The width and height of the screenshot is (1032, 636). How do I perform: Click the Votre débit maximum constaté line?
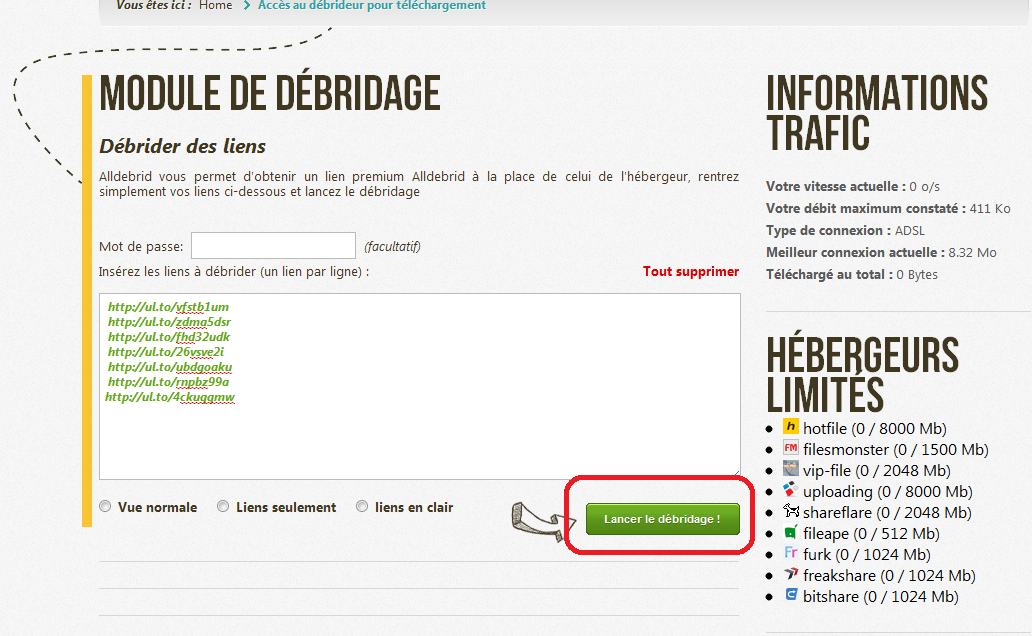tap(888, 209)
